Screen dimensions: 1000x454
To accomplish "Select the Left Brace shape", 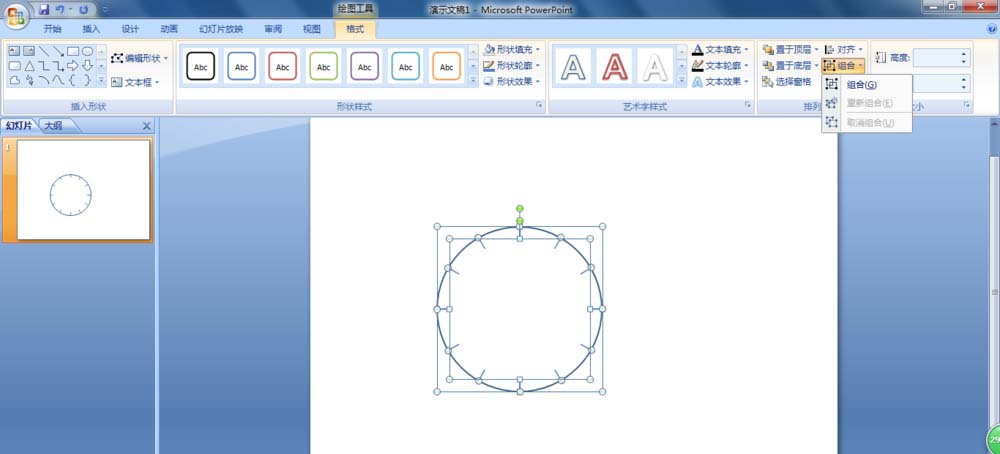I will 73,80.
